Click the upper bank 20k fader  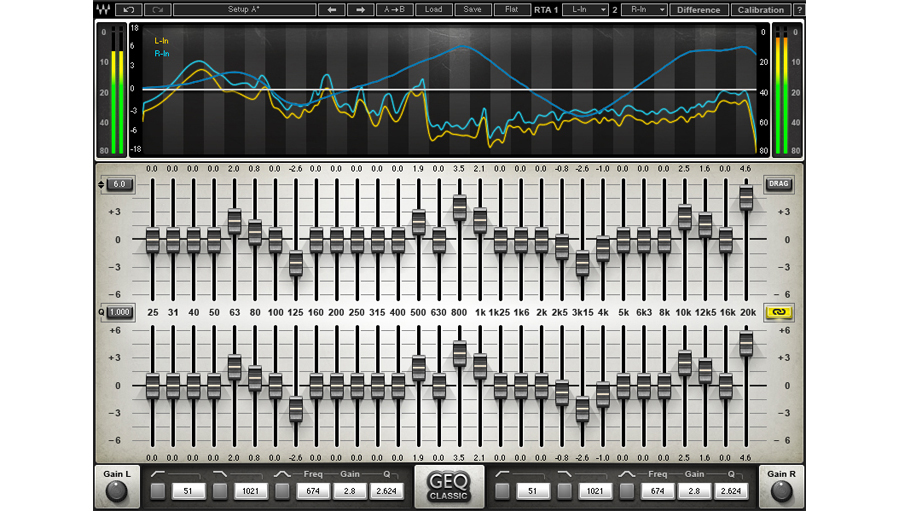(746, 198)
